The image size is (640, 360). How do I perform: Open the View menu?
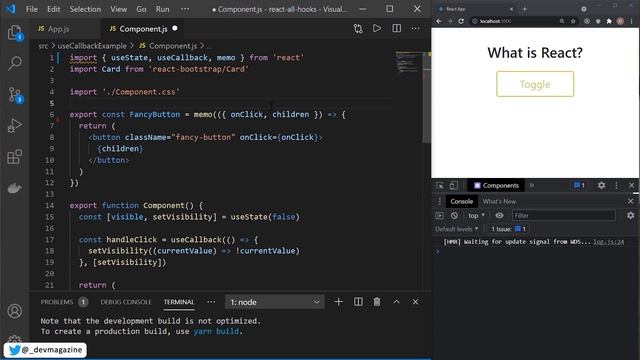pyautogui.click(x=118, y=9)
